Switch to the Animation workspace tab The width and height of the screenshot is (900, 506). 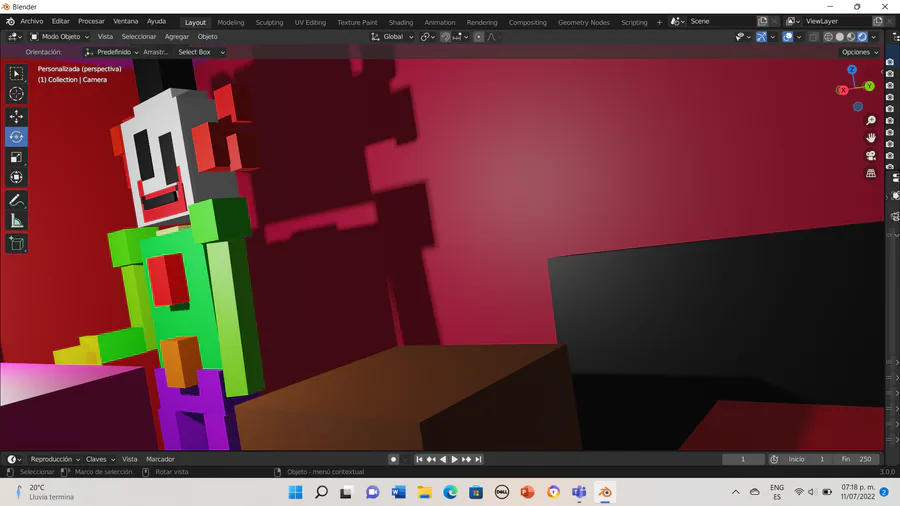coord(440,22)
